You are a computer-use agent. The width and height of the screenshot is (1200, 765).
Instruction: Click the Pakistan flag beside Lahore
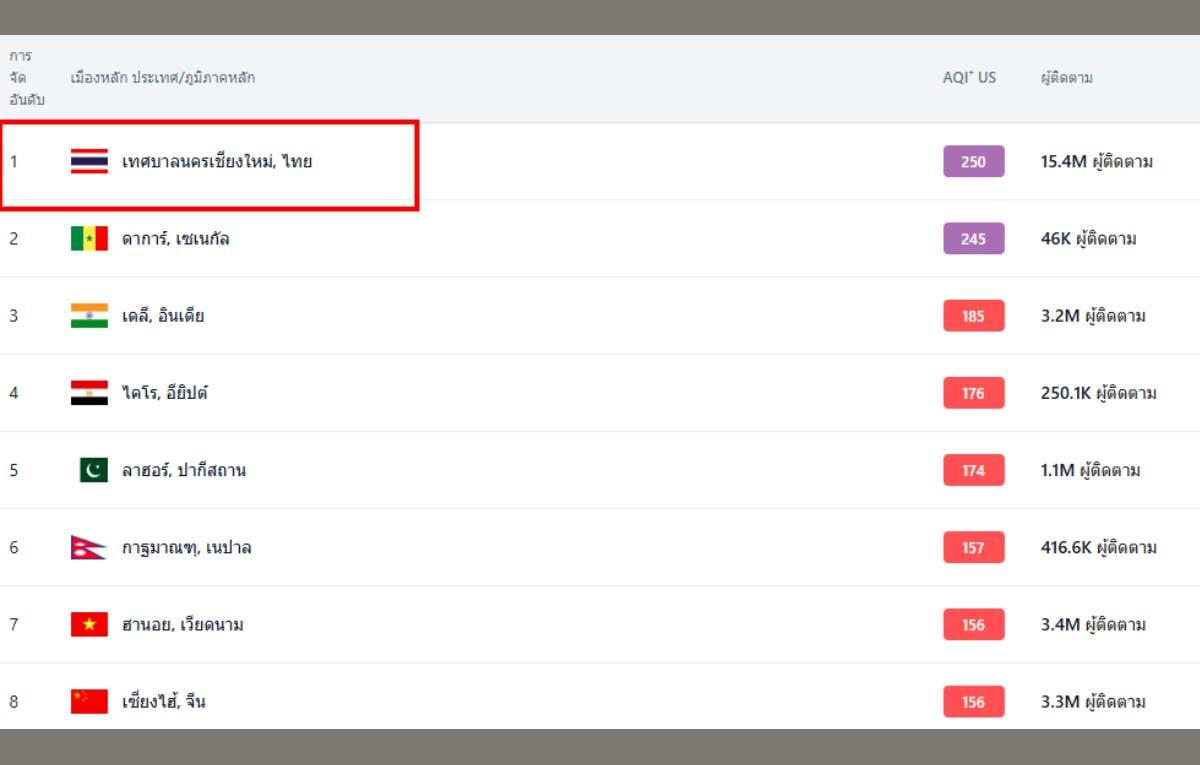93,470
